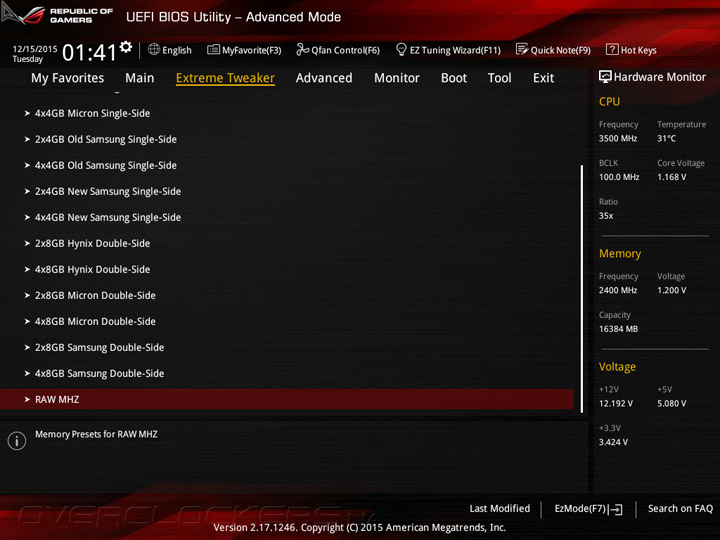Open Search on FAQ link
The image size is (720, 540).
(x=680, y=509)
